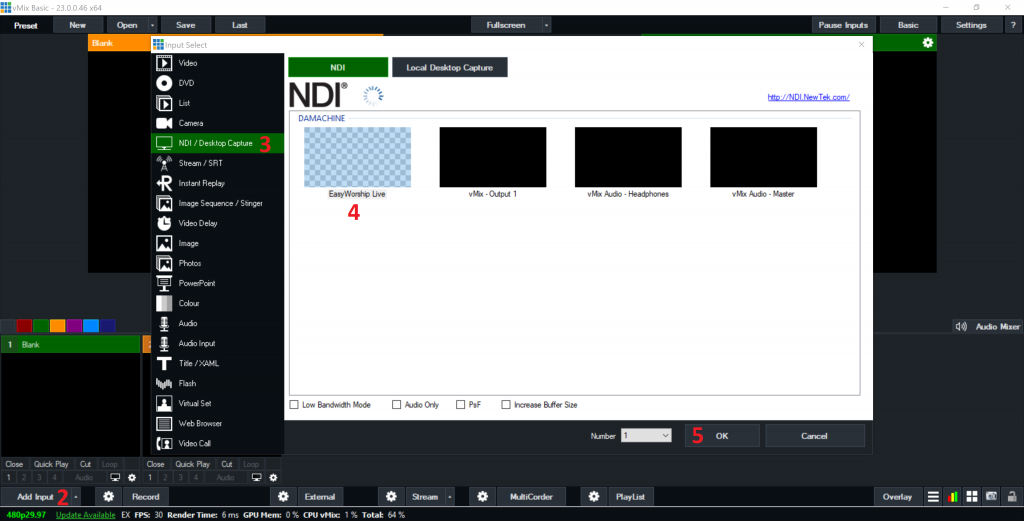Viewport: 1024px width, 521px height.
Task: Click the output settings gear icon at top right
Action: point(927,43)
